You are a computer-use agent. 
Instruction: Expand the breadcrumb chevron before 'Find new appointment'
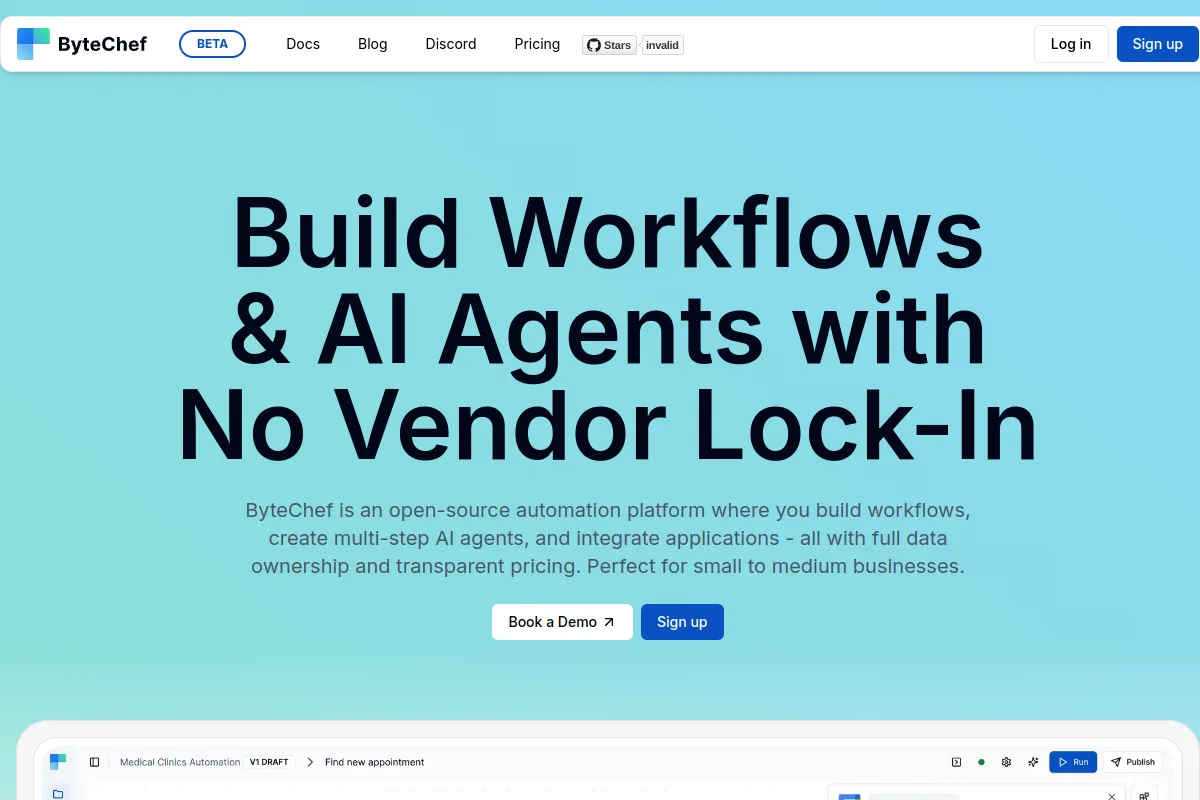[310, 762]
